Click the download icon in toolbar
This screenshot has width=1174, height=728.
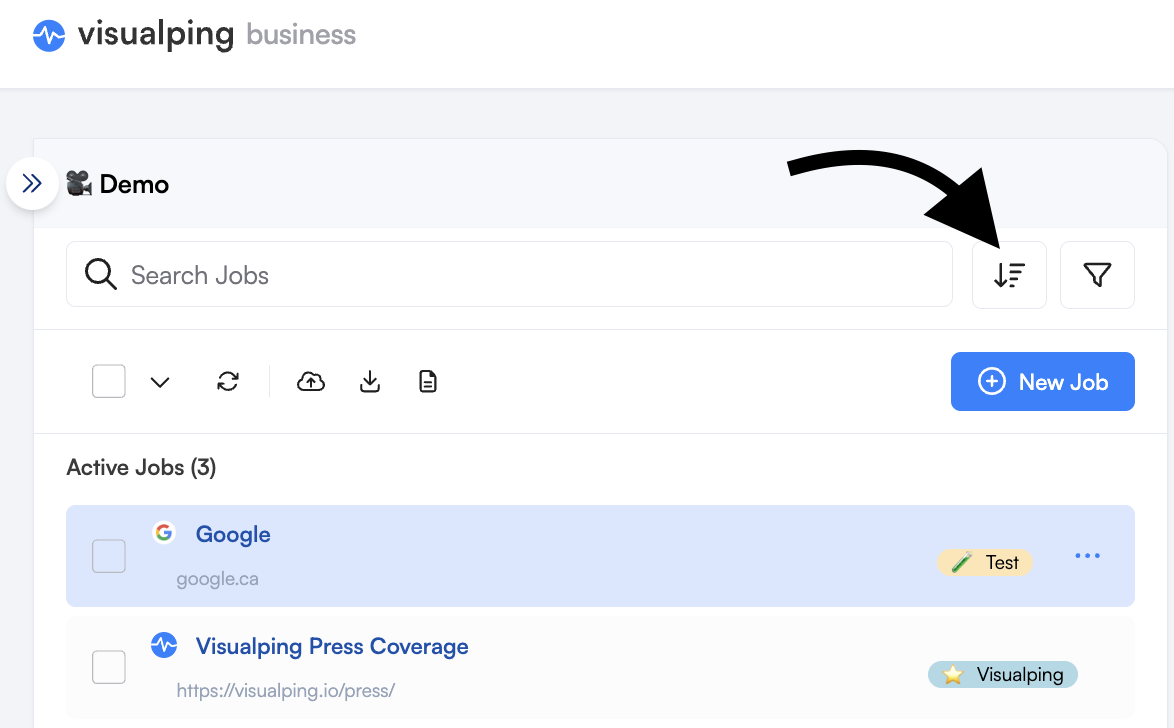coord(370,381)
